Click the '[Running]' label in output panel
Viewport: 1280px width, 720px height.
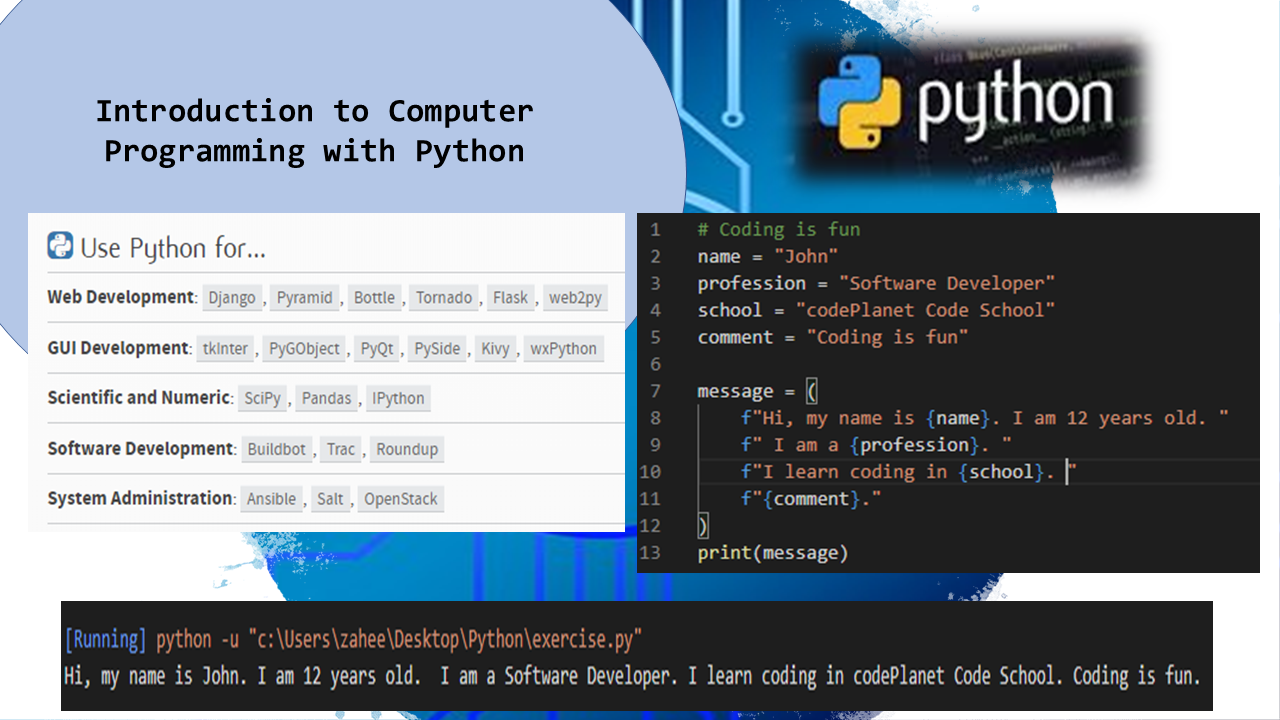pos(105,638)
